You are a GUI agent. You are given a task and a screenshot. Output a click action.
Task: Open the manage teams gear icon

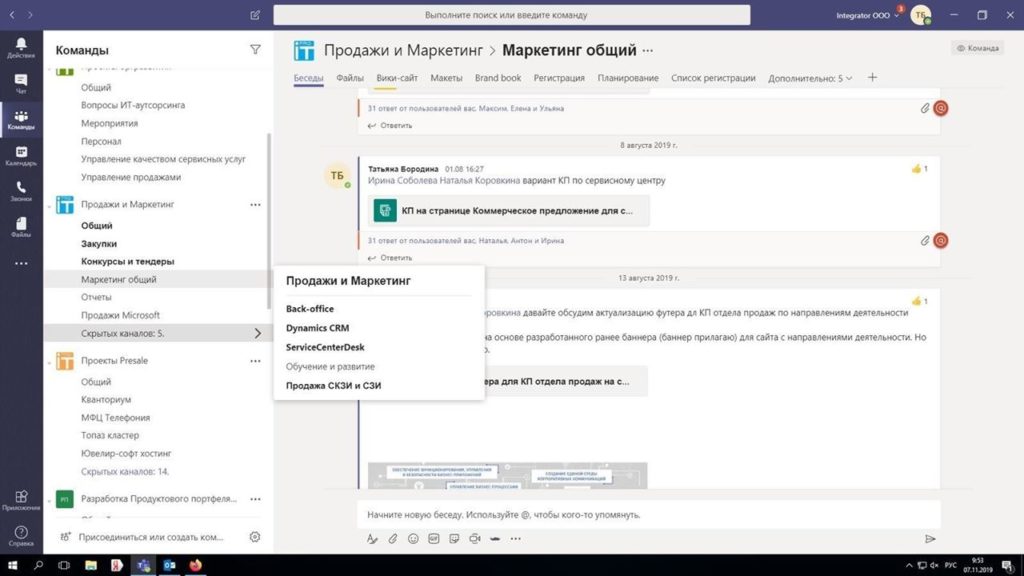pos(255,537)
